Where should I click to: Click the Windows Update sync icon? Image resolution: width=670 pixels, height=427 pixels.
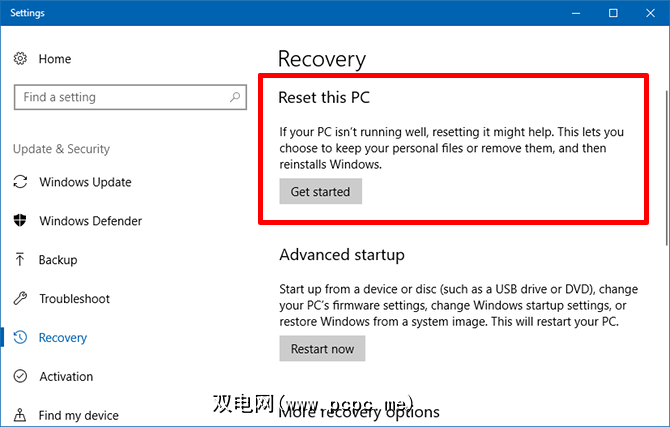coord(20,182)
